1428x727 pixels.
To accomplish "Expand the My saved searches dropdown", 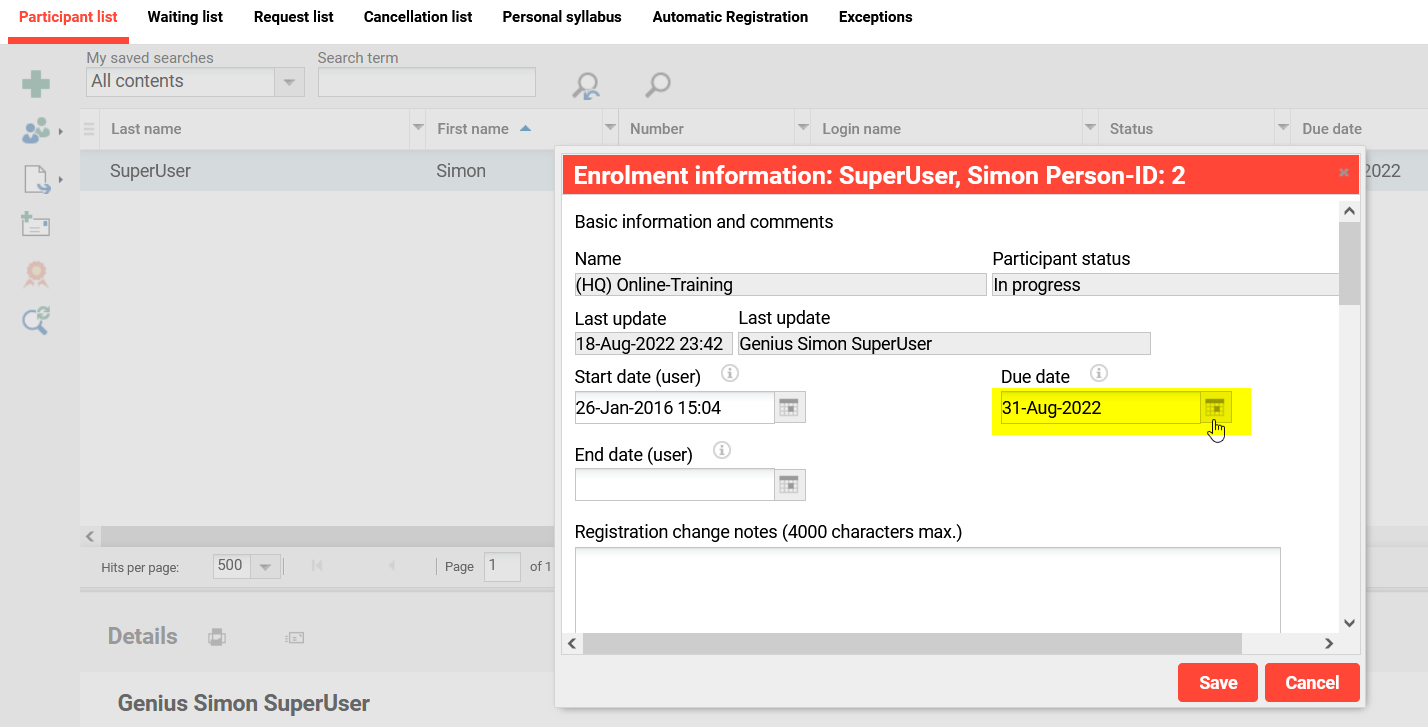I will [x=289, y=82].
